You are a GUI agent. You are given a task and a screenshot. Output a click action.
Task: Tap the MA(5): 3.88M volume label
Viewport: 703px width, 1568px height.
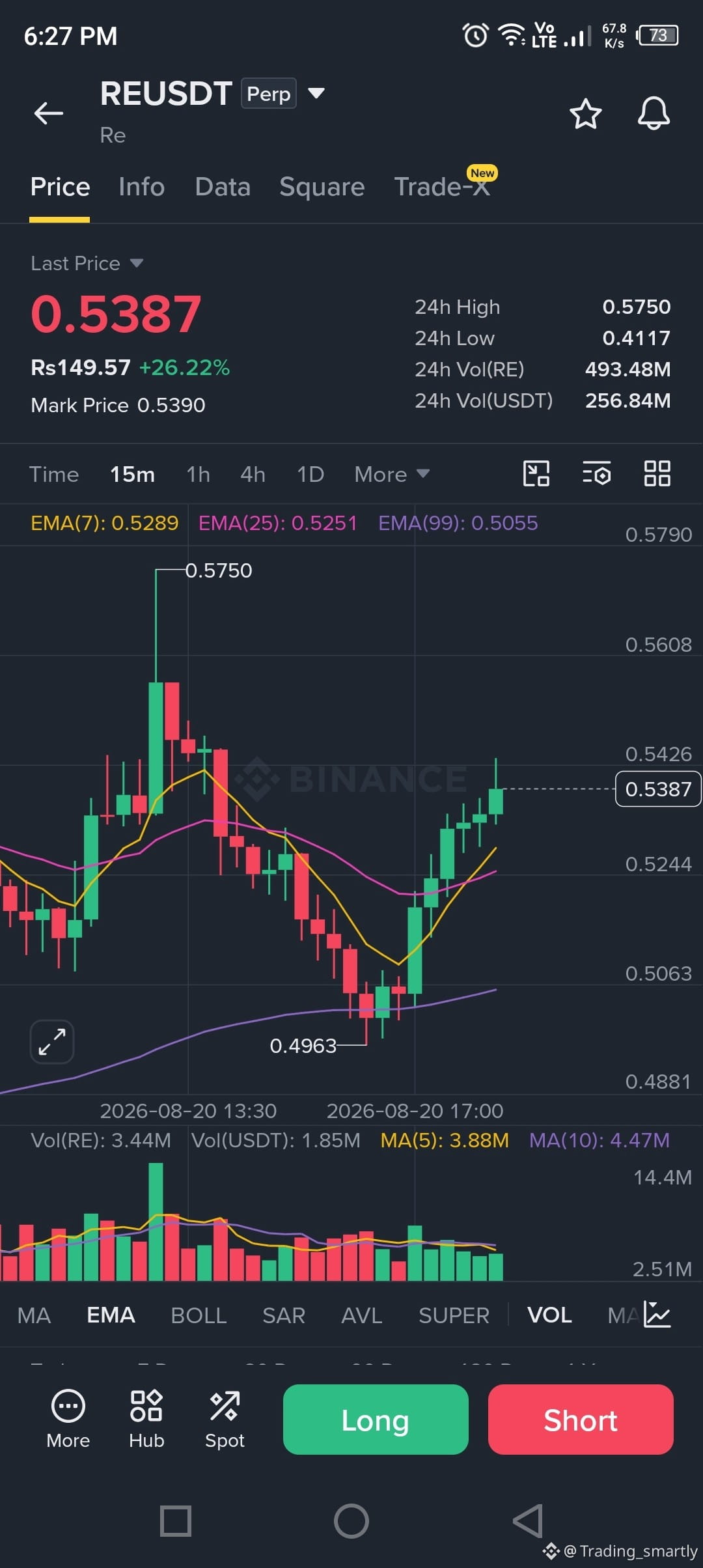pos(445,1140)
